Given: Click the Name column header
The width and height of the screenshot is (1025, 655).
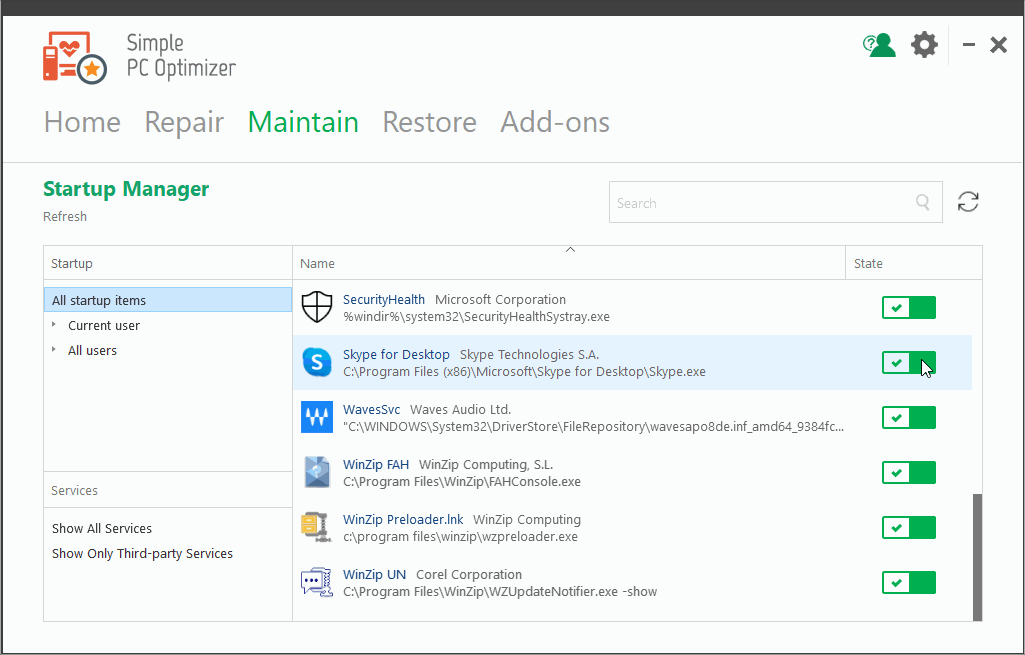Looking at the screenshot, I should click(569, 263).
